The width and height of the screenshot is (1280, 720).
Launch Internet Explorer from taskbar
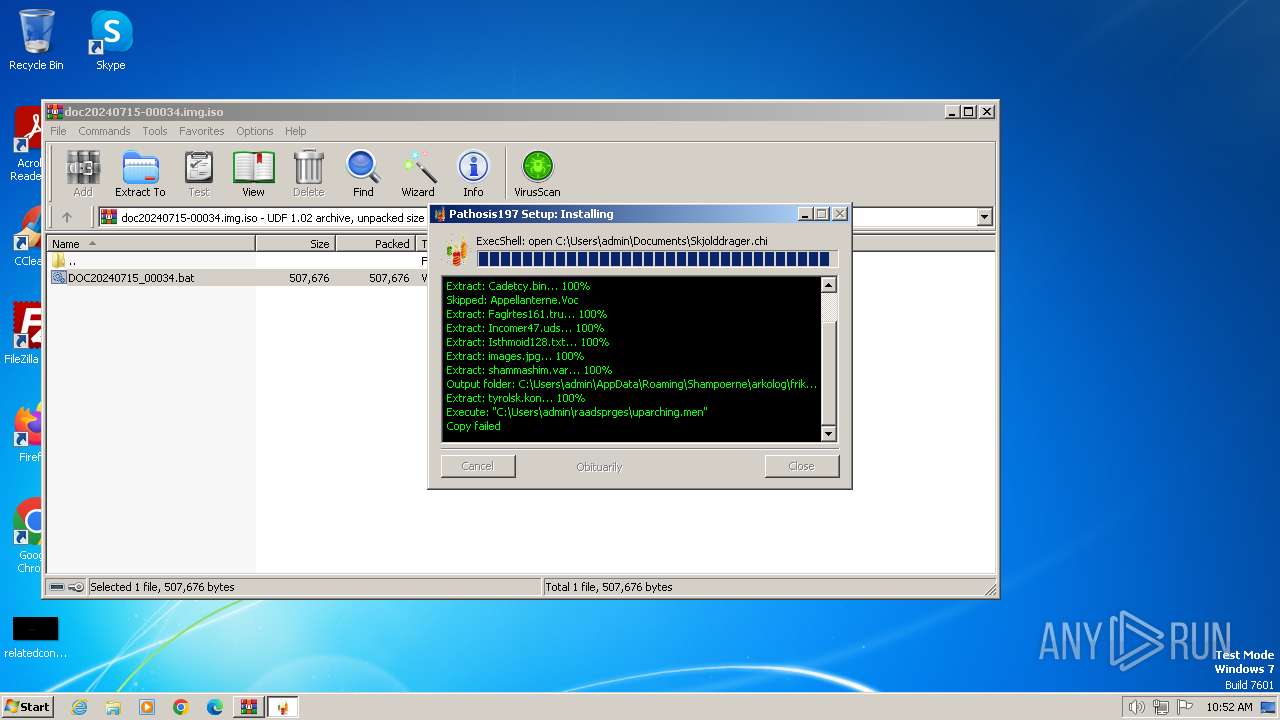[x=79, y=707]
